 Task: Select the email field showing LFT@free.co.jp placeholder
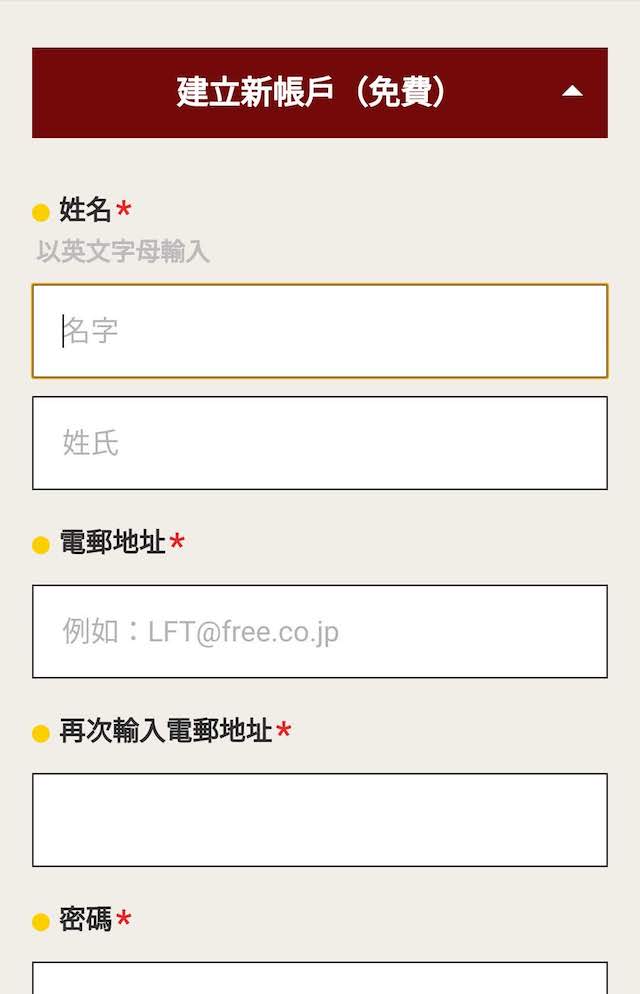tap(320, 631)
